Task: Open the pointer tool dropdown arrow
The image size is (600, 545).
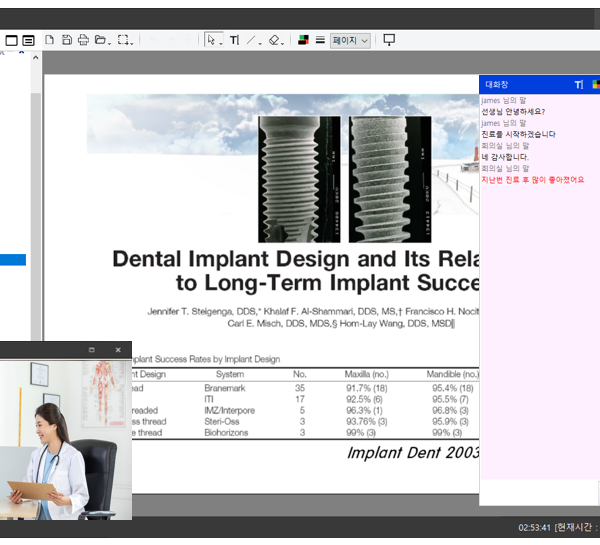Action: pyautogui.click(x=221, y=43)
